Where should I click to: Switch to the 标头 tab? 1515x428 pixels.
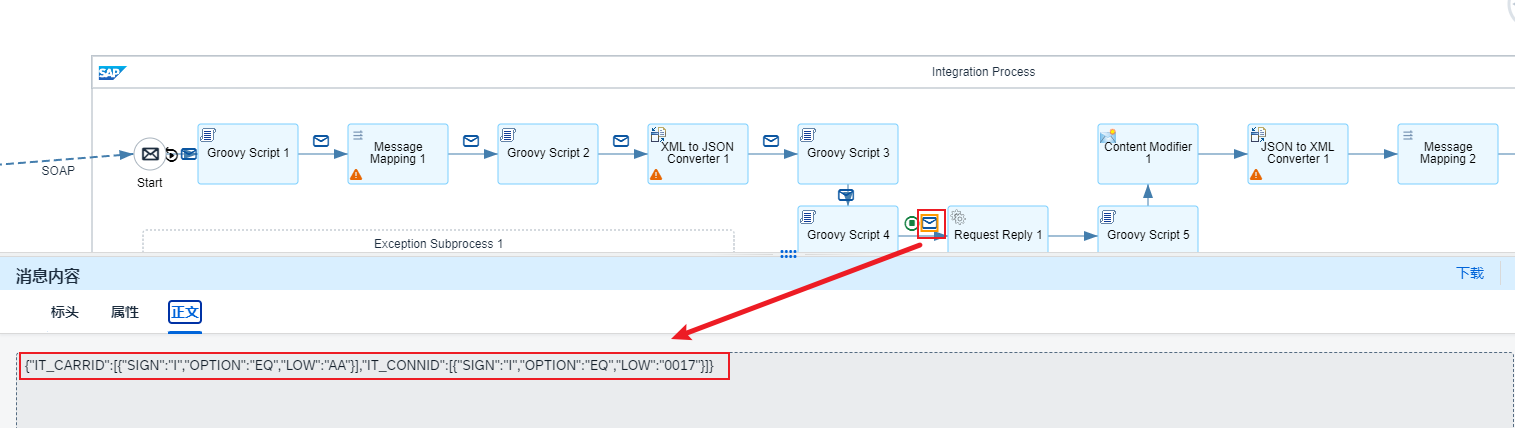(x=65, y=312)
